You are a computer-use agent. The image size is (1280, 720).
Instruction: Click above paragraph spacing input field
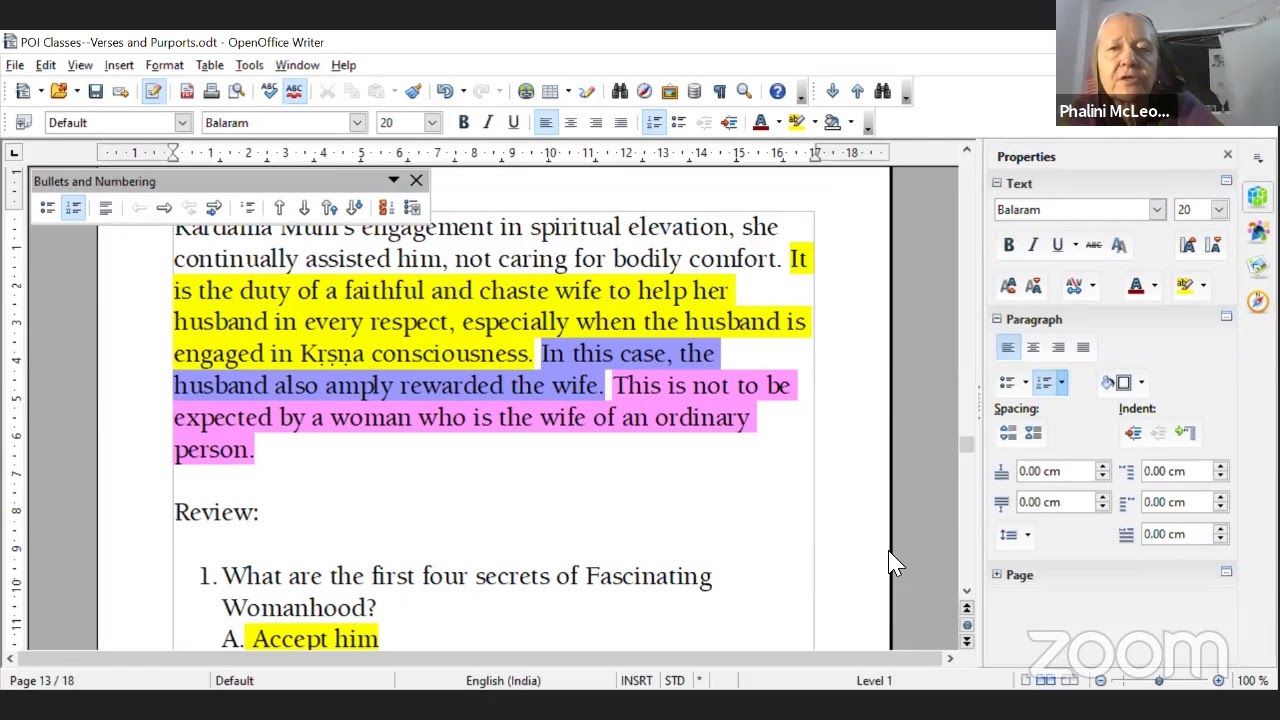pyautogui.click(x=1056, y=471)
